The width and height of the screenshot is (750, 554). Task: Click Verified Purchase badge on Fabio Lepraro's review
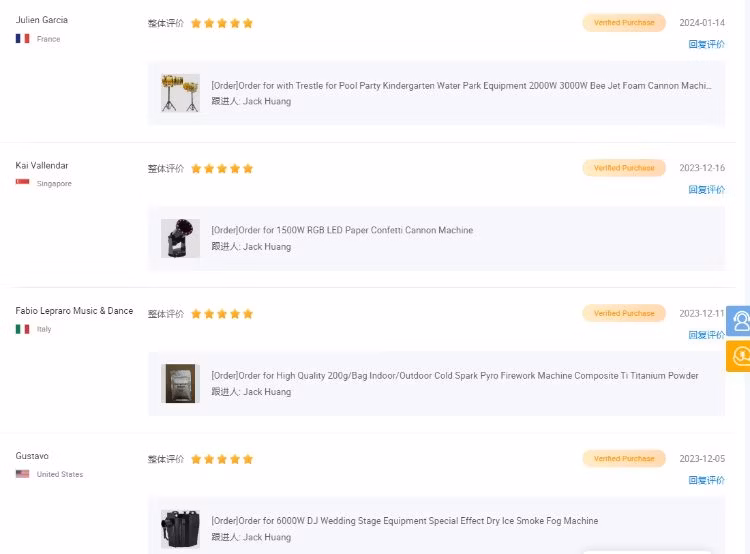pyautogui.click(x=624, y=313)
